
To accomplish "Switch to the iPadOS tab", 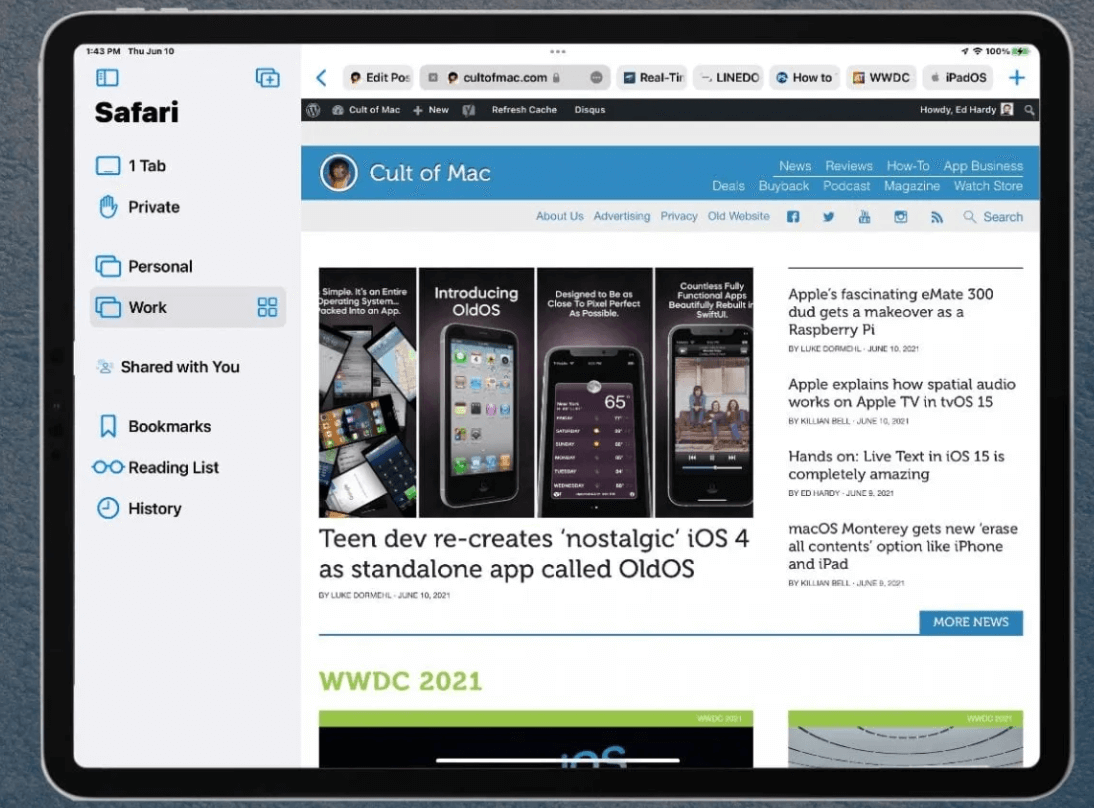I will click(958, 77).
